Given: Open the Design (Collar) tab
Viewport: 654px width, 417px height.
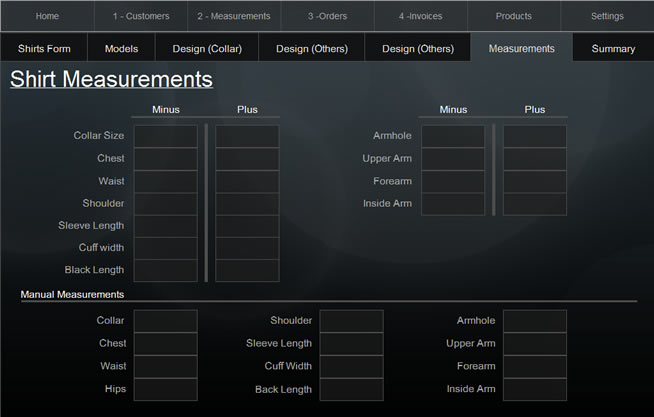Looking at the screenshot, I should point(207,49).
